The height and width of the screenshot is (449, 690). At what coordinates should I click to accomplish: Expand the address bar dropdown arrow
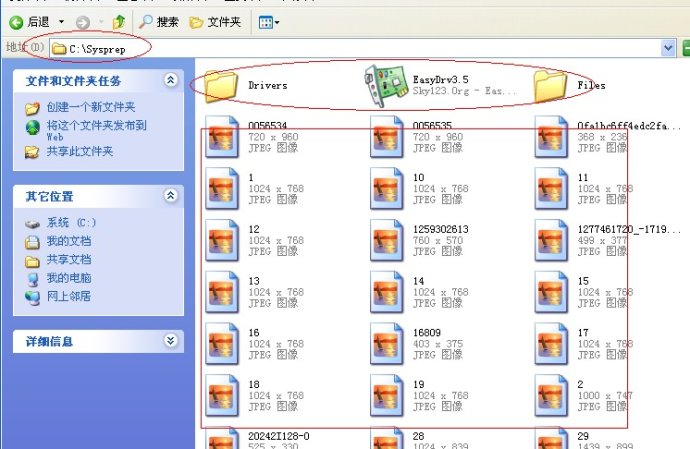(x=668, y=48)
